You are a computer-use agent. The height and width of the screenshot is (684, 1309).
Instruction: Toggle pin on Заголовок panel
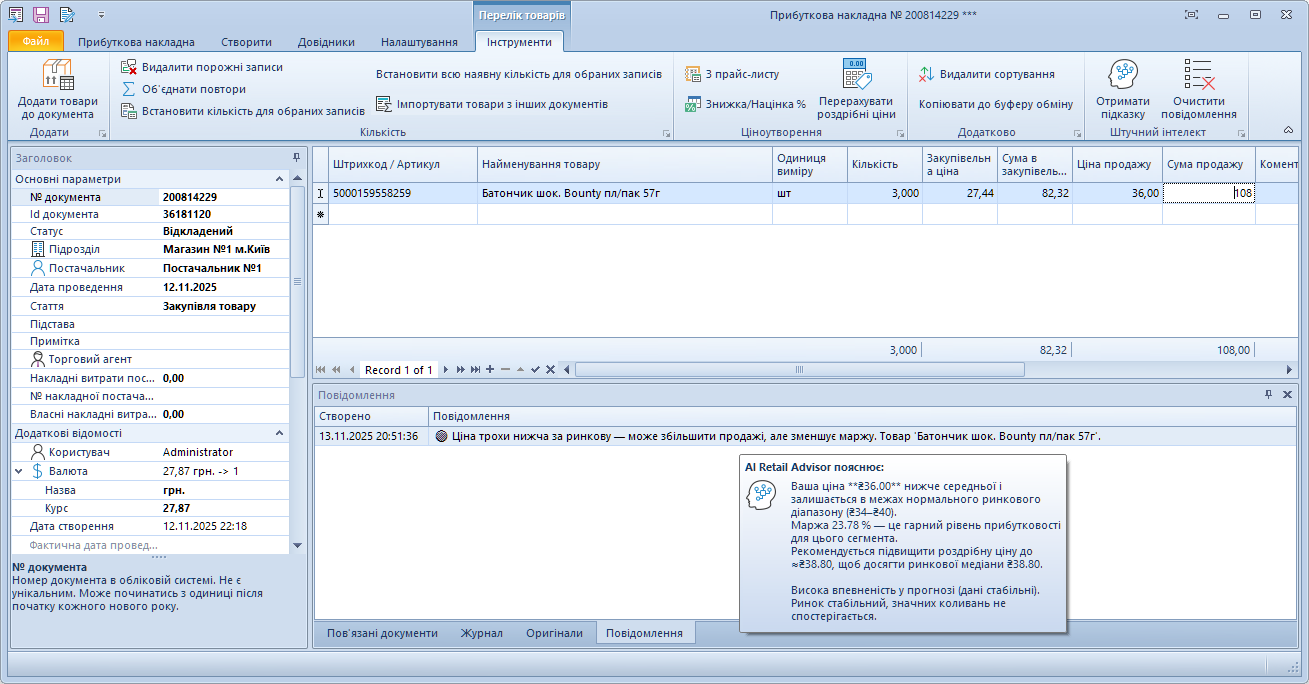coord(296,158)
